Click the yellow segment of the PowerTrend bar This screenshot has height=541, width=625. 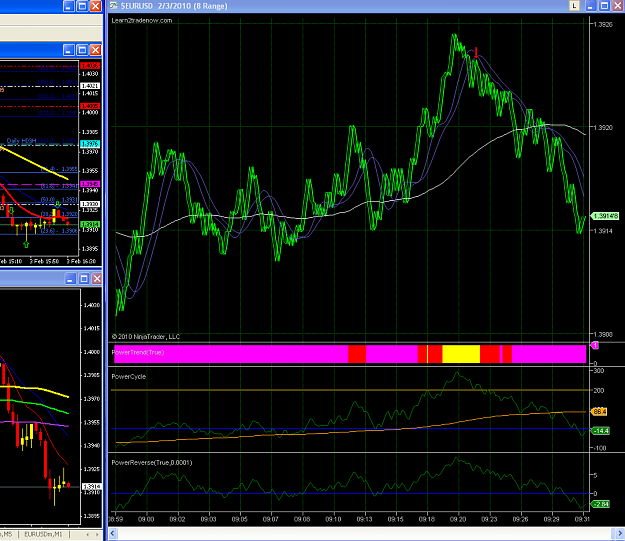(461, 354)
